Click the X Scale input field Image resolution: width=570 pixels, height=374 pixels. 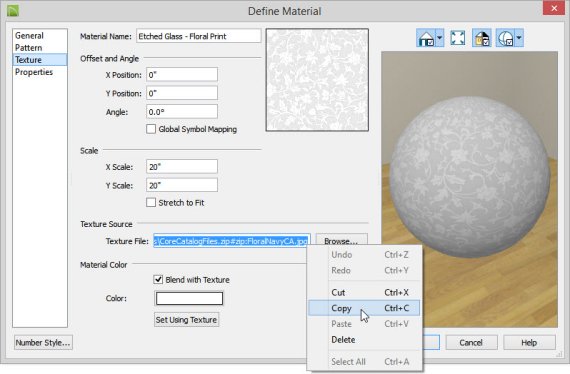182,167
